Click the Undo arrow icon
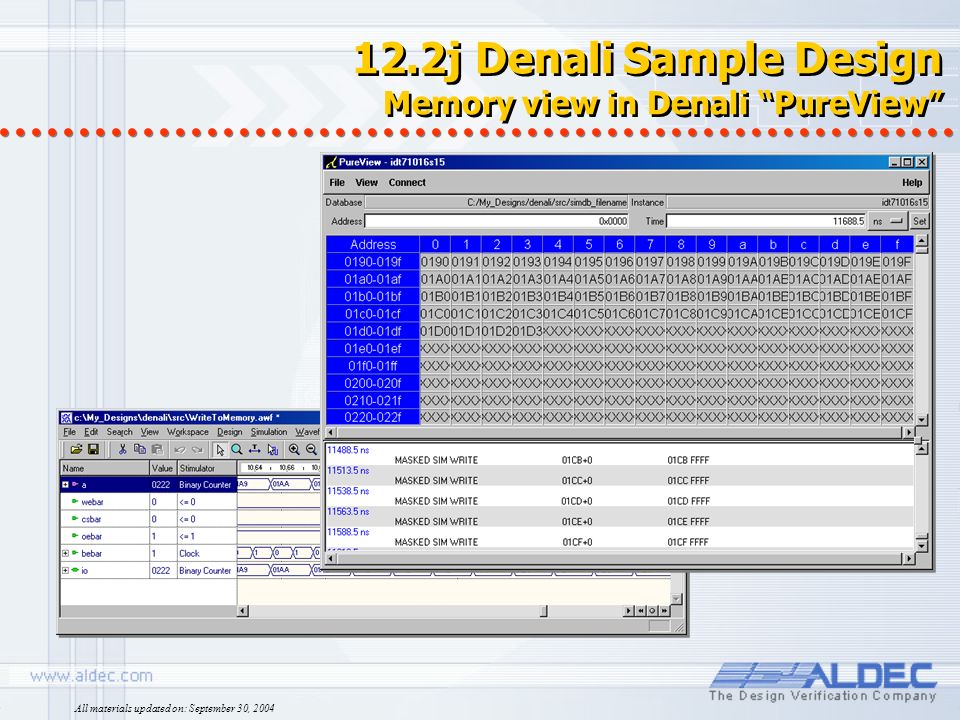 click(179, 450)
